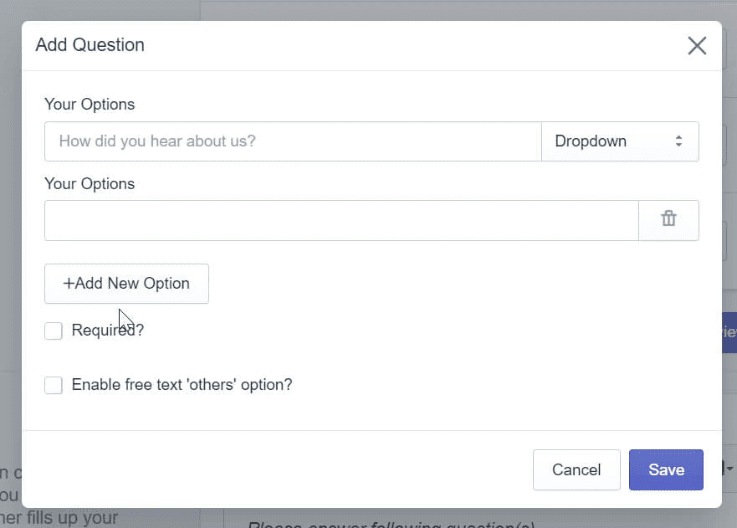This screenshot has height=528, width=737.
Task: Click the dimmed backdrop left of the dialog
Action: point(10,250)
